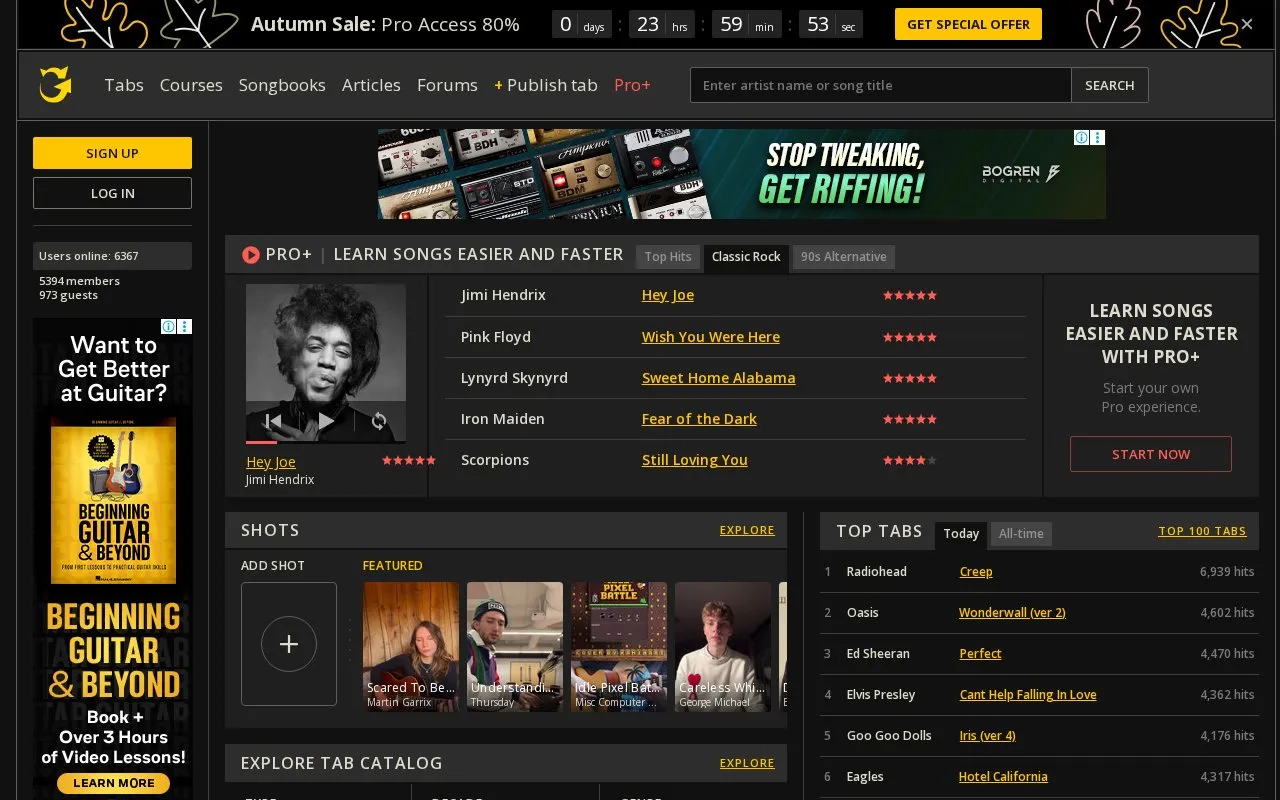Click the Hey Joe five-star rating in list
This screenshot has width=1280, height=800.
[x=910, y=296]
